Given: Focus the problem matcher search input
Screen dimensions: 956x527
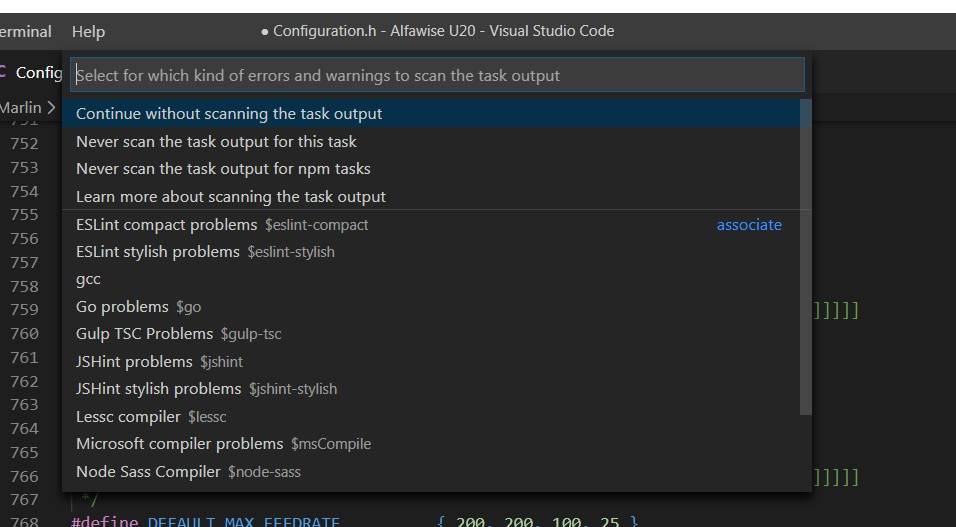Looking at the screenshot, I should (x=437, y=75).
